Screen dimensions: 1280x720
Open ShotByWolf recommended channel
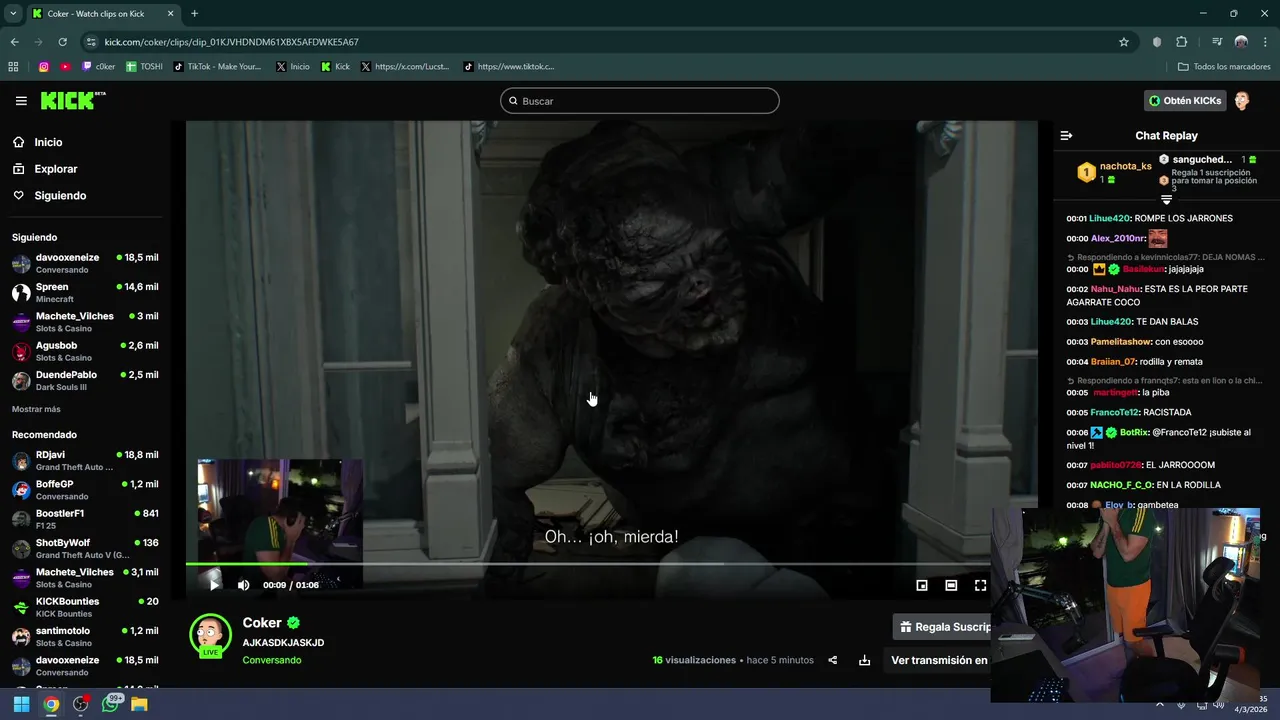click(85, 548)
